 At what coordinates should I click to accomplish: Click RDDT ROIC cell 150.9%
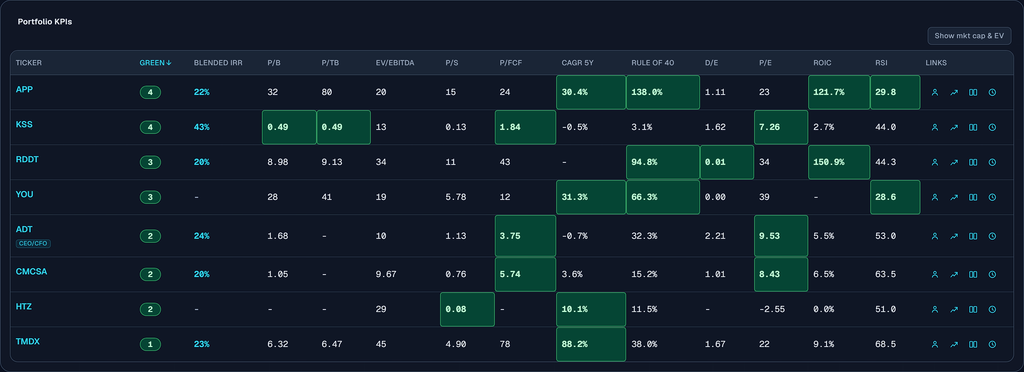[839, 162]
